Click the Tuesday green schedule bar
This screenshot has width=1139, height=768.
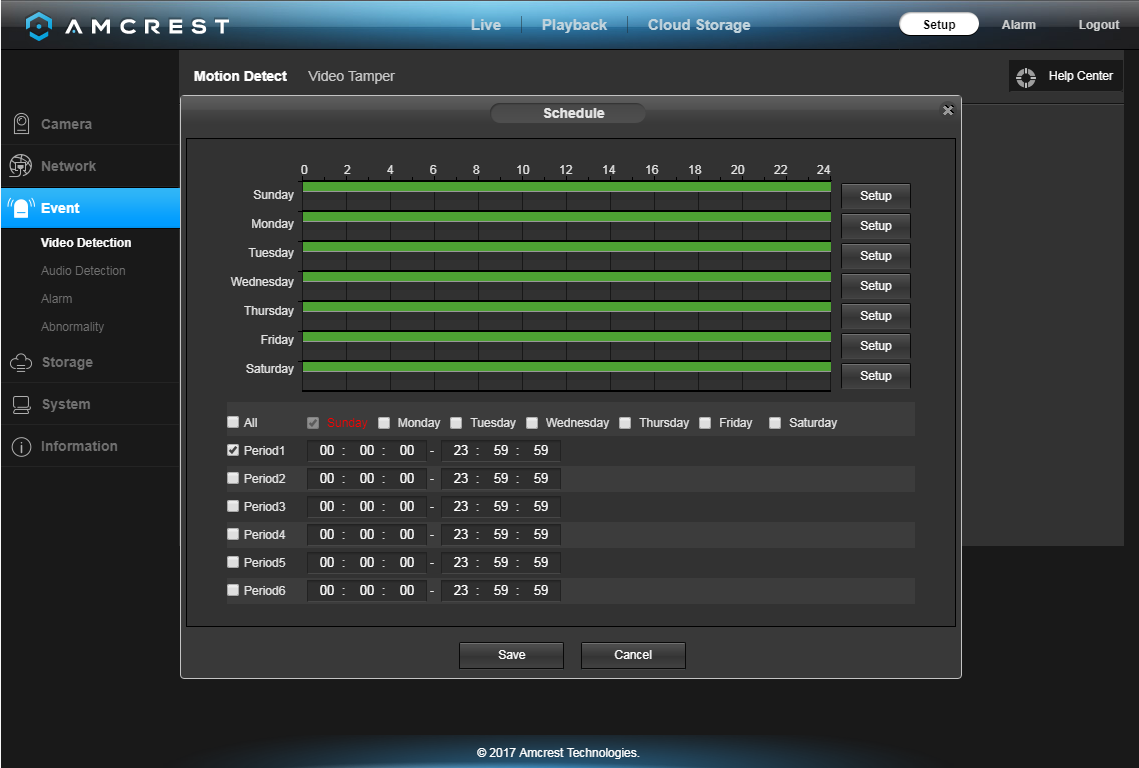pos(567,247)
